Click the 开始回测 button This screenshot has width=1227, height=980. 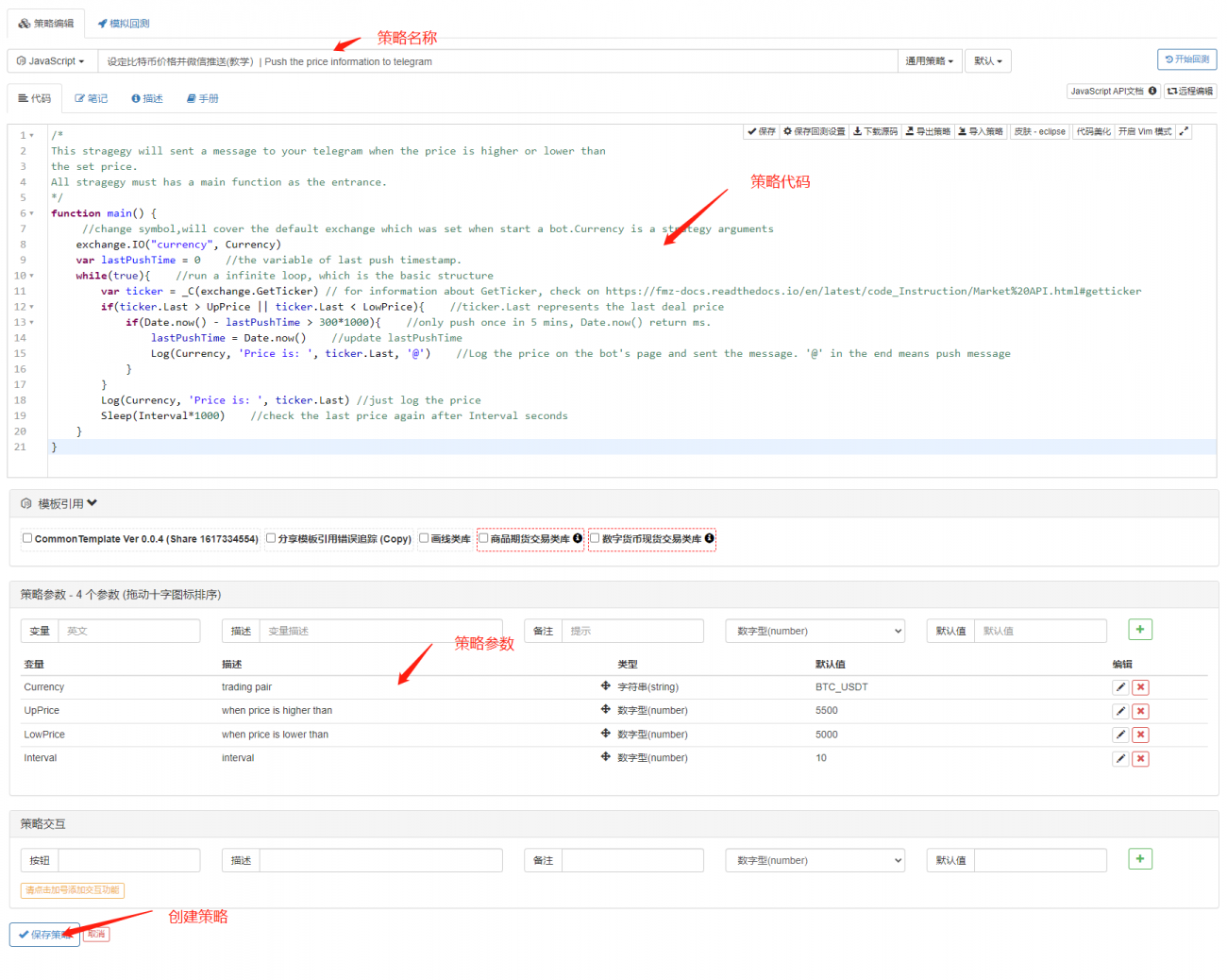click(1186, 59)
